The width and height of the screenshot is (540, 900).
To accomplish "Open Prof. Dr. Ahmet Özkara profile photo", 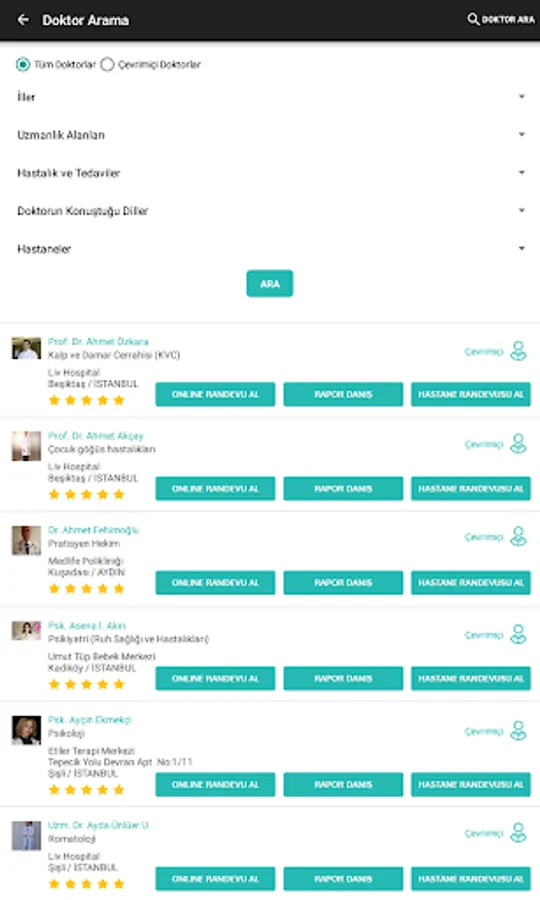I will (x=26, y=348).
